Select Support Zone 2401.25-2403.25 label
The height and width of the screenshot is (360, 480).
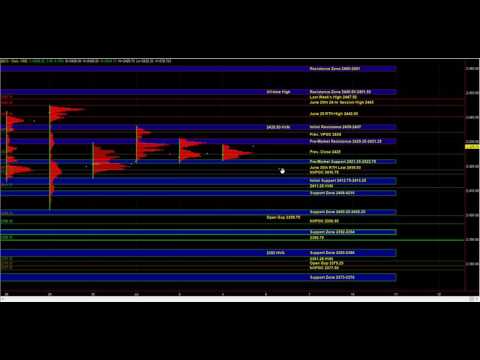tap(337, 212)
